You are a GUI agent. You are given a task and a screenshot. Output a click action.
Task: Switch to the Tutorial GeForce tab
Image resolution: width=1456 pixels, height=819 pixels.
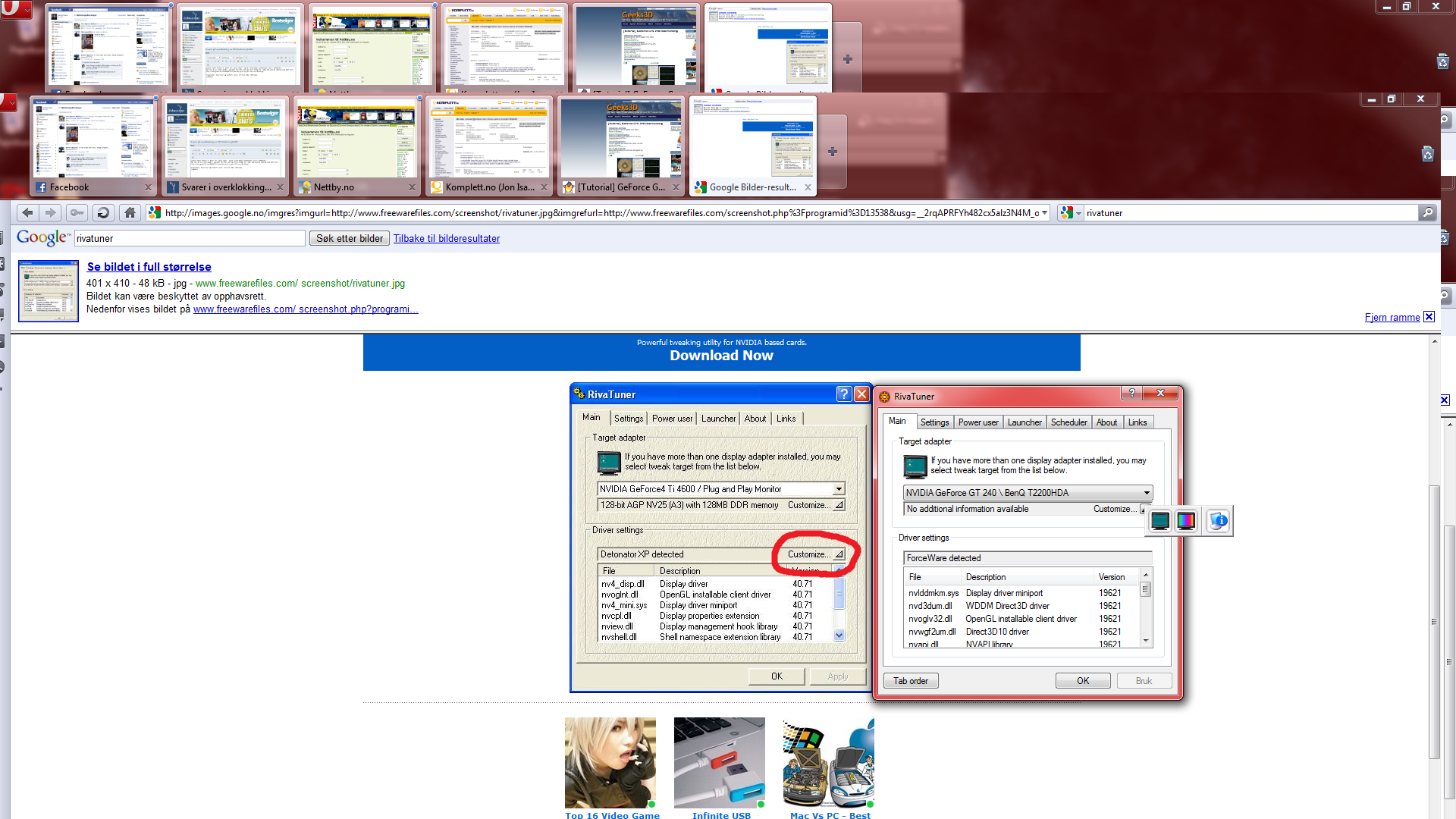point(621,144)
